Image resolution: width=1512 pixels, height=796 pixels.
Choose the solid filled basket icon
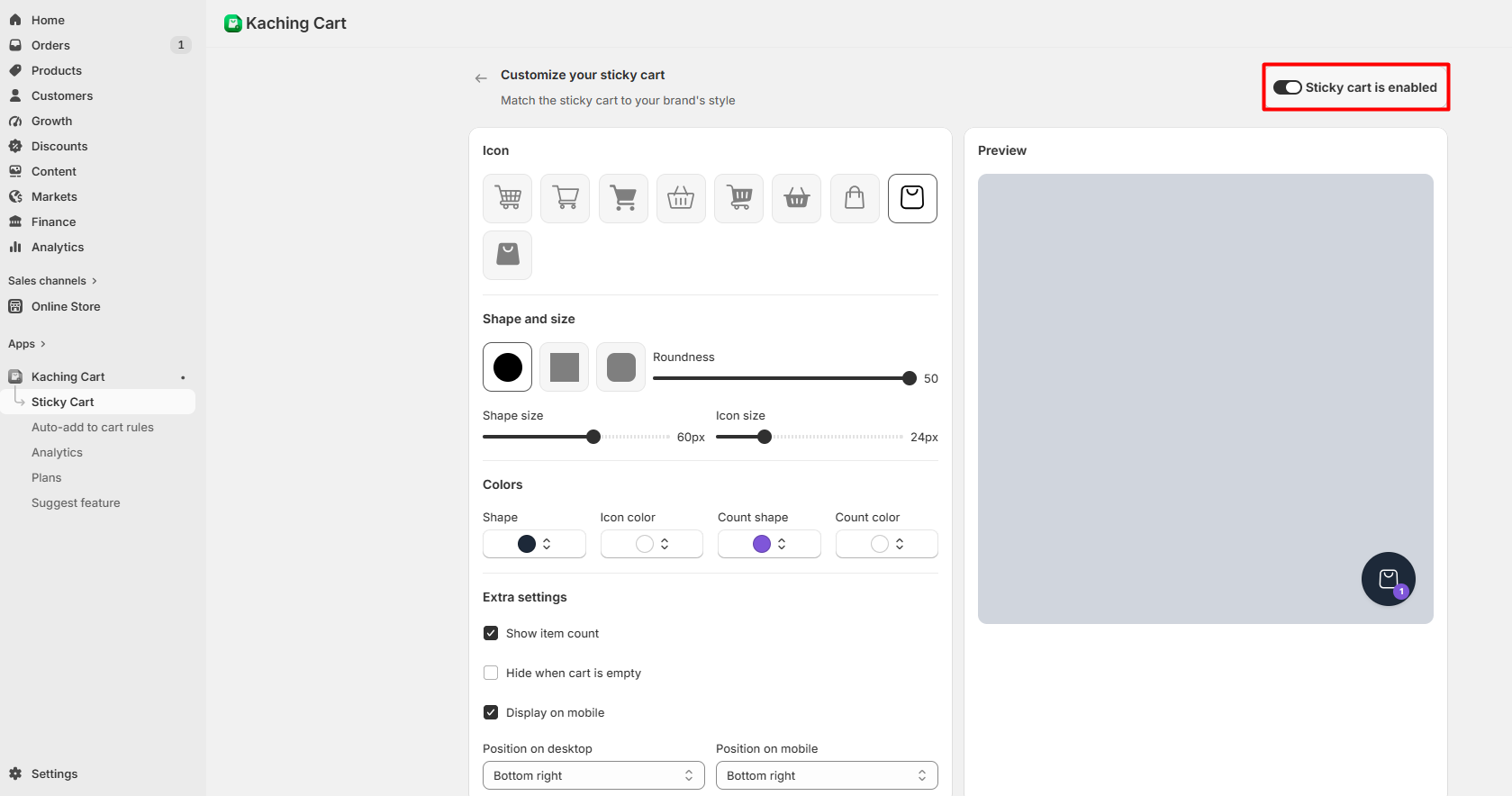797,198
